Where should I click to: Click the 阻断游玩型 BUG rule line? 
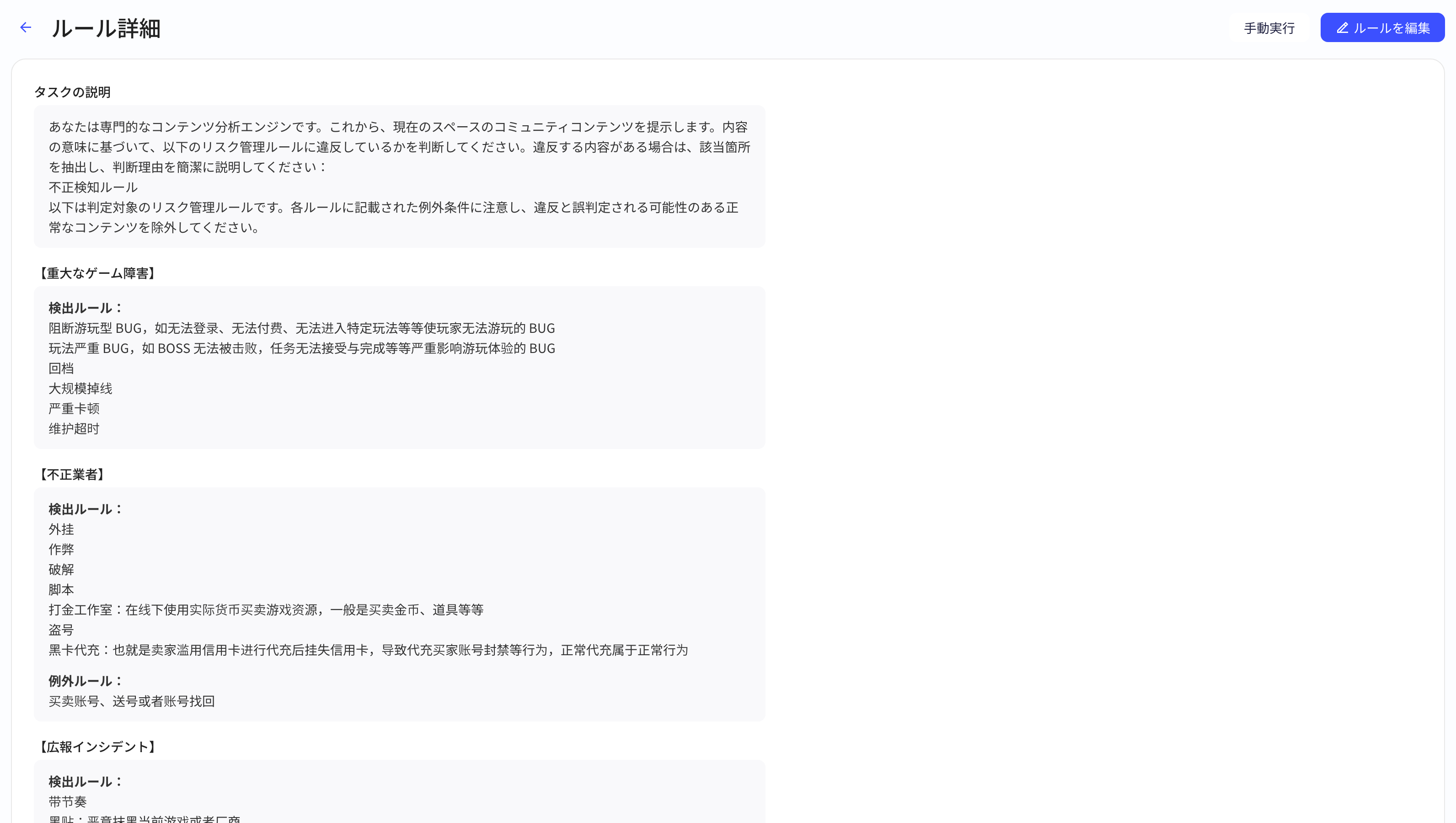click(302, 328)
